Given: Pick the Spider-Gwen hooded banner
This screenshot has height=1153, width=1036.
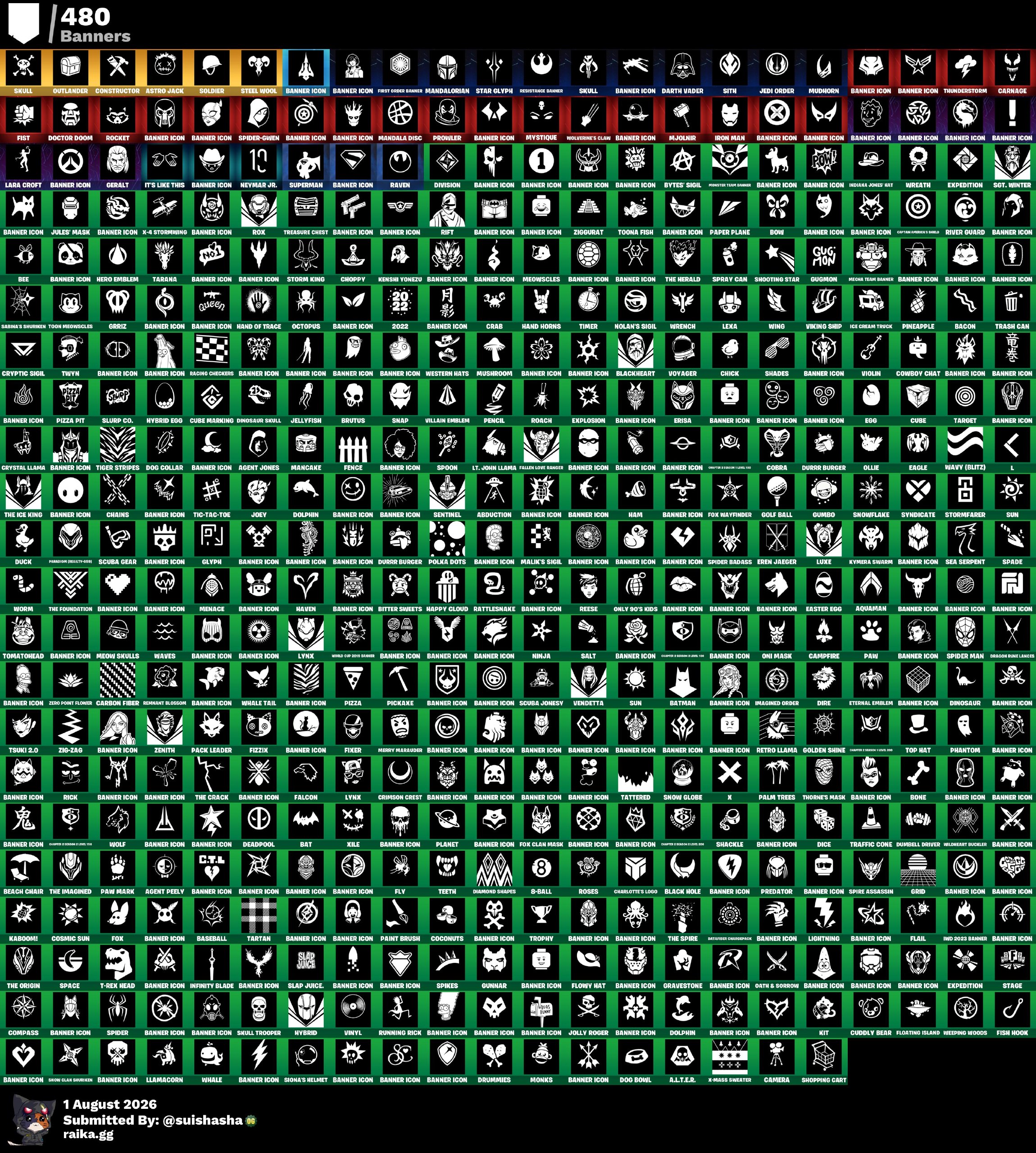Looking at the screenshot, I should tap(259, 119).
